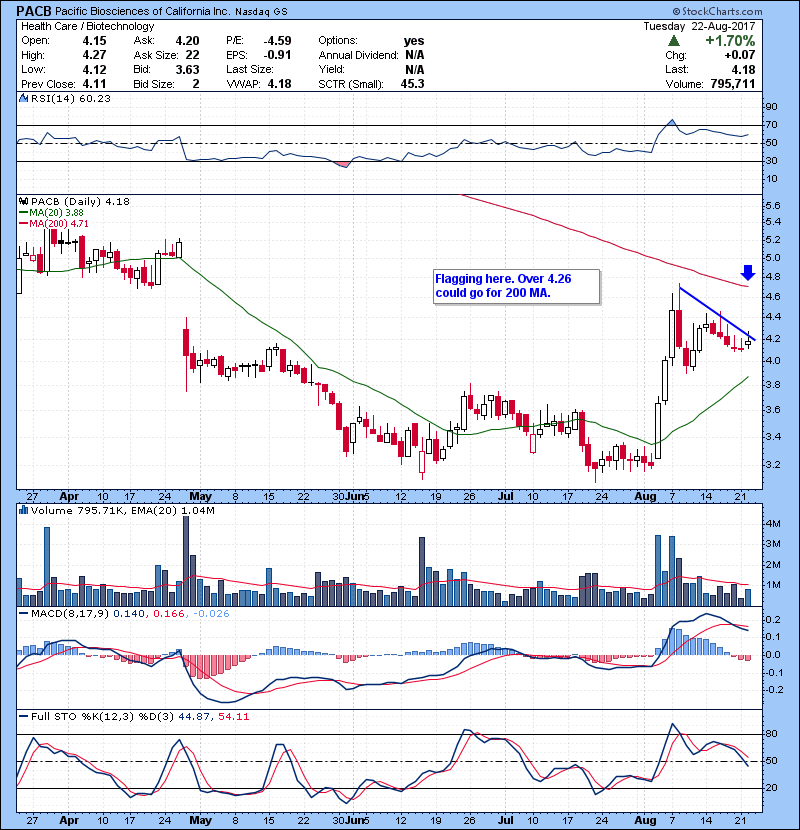Select the Open price value 4.15
800x830 pixels.
[94, 41]
